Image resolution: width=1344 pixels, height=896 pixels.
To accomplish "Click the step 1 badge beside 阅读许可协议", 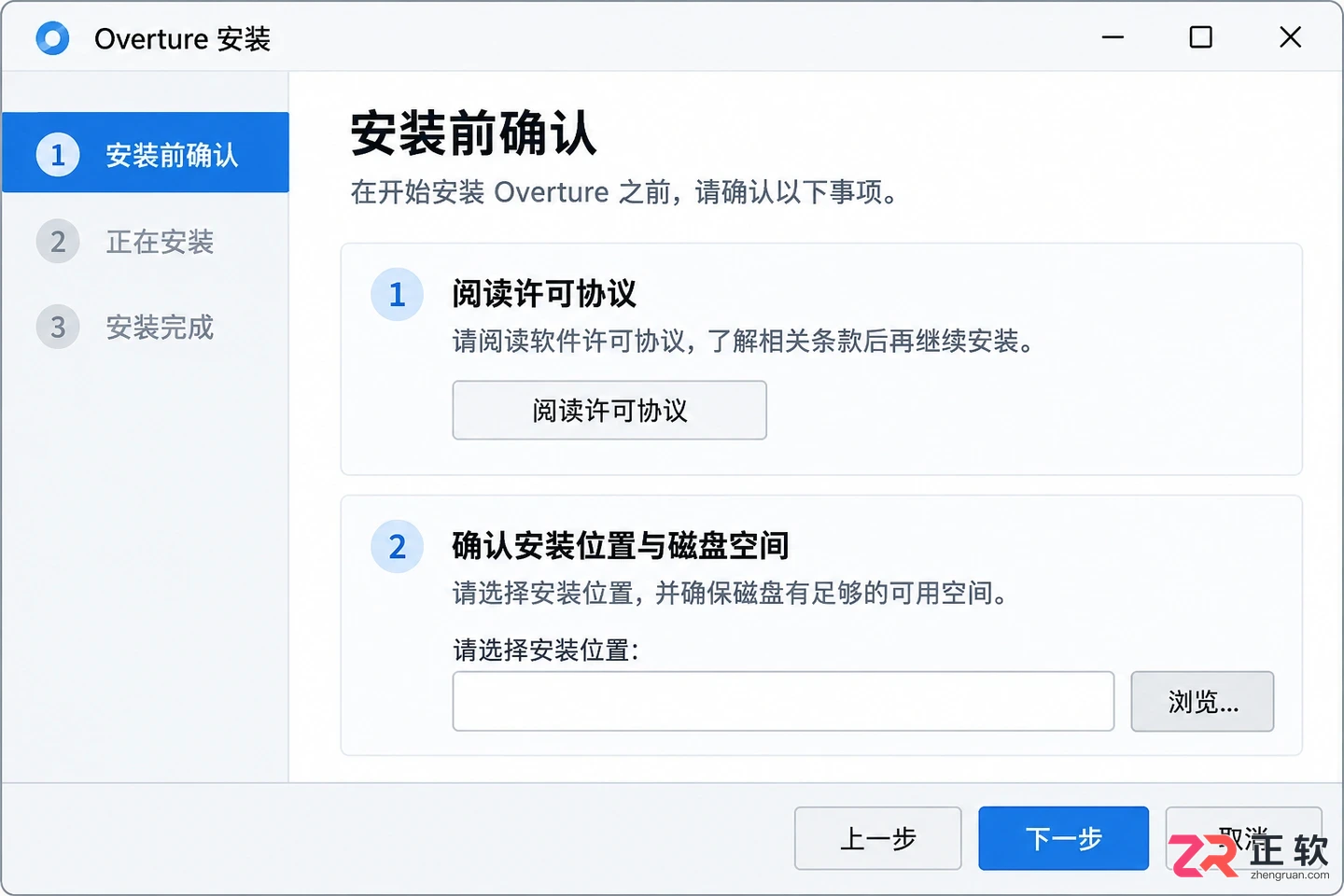I will pos(398,295).
